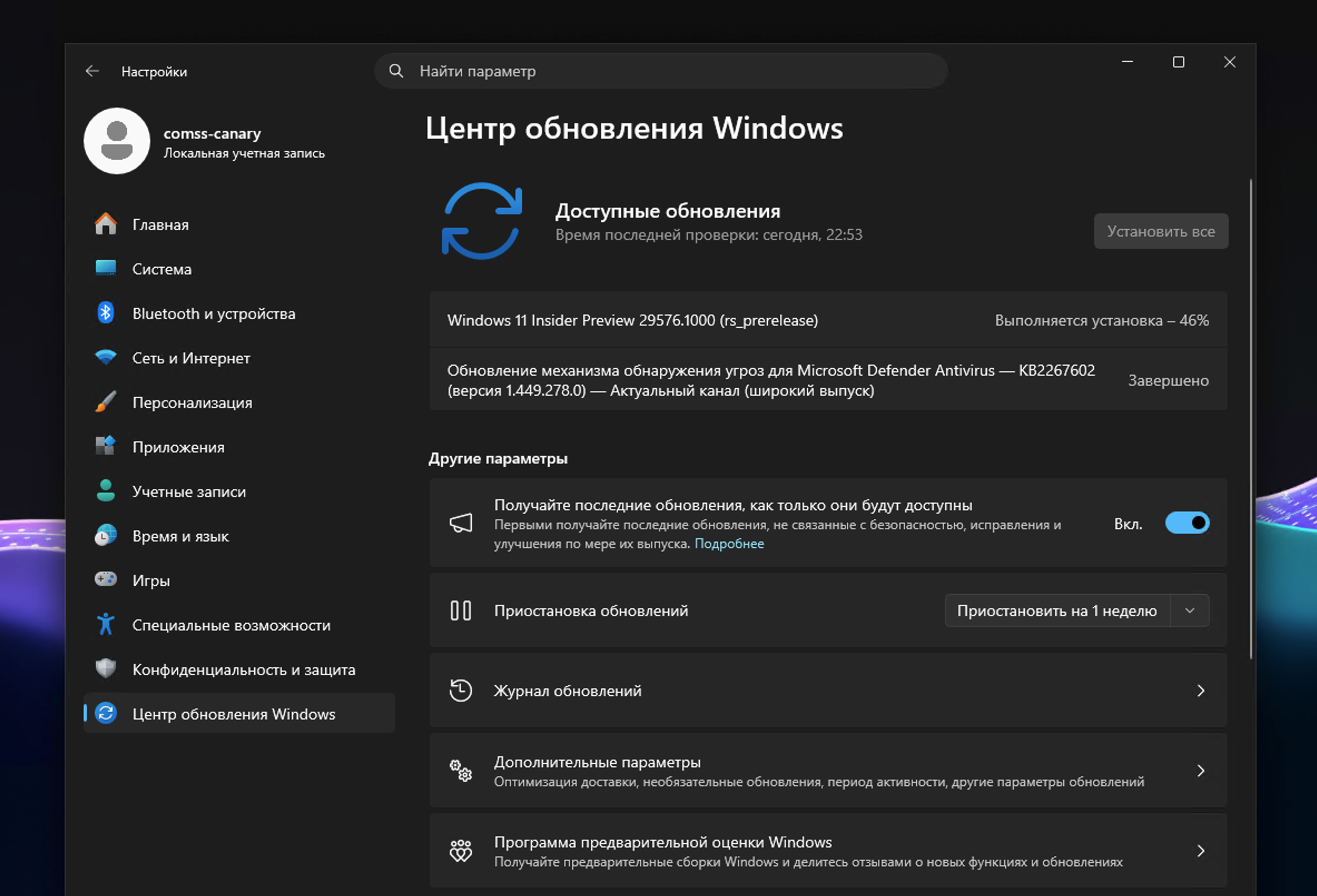Click the Система monitor icon
1317x896 pixels.
[x=106, y=268]
